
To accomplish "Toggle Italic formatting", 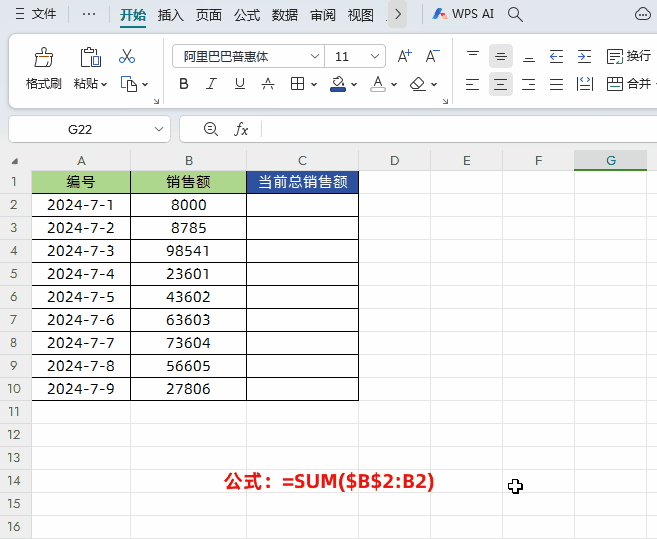I will [211, 84].
